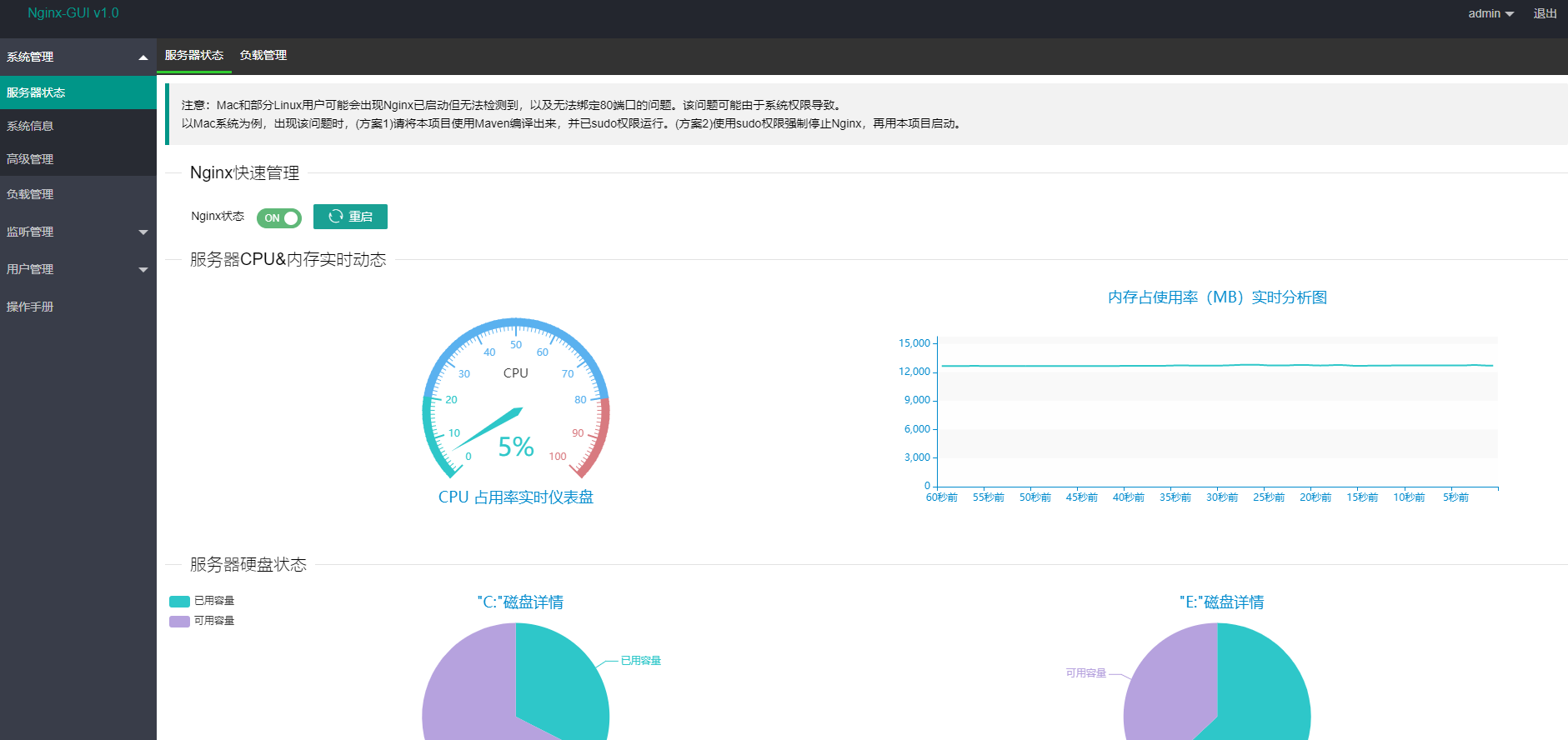Expand the 监听管理 dropdown arrow

pyautogui.click(x=143, y=232)
